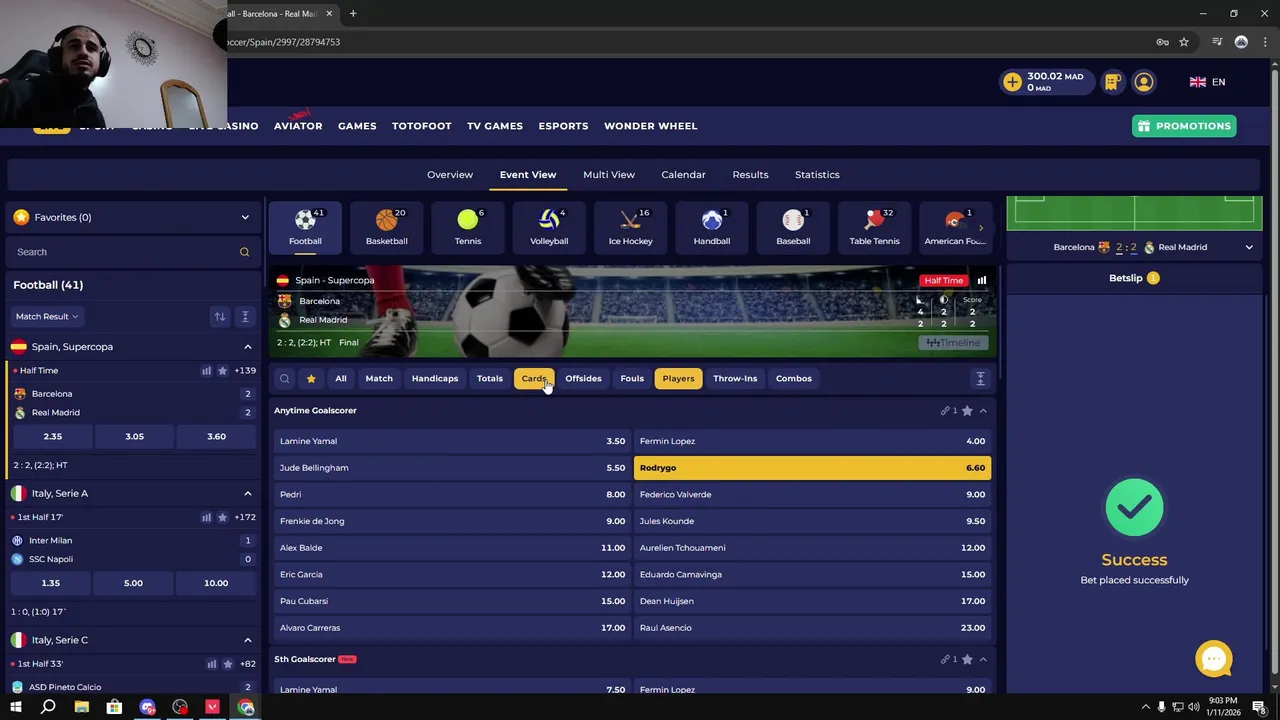Filter markets by Throw-Ins
This screenshot has width=1280, height=720.
click(x=735, y=379)
